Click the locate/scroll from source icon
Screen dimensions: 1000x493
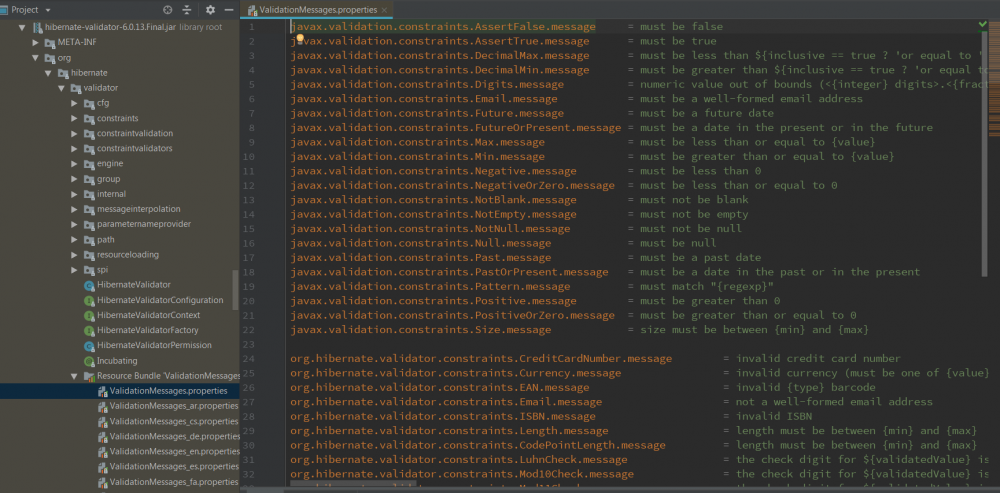168,10
